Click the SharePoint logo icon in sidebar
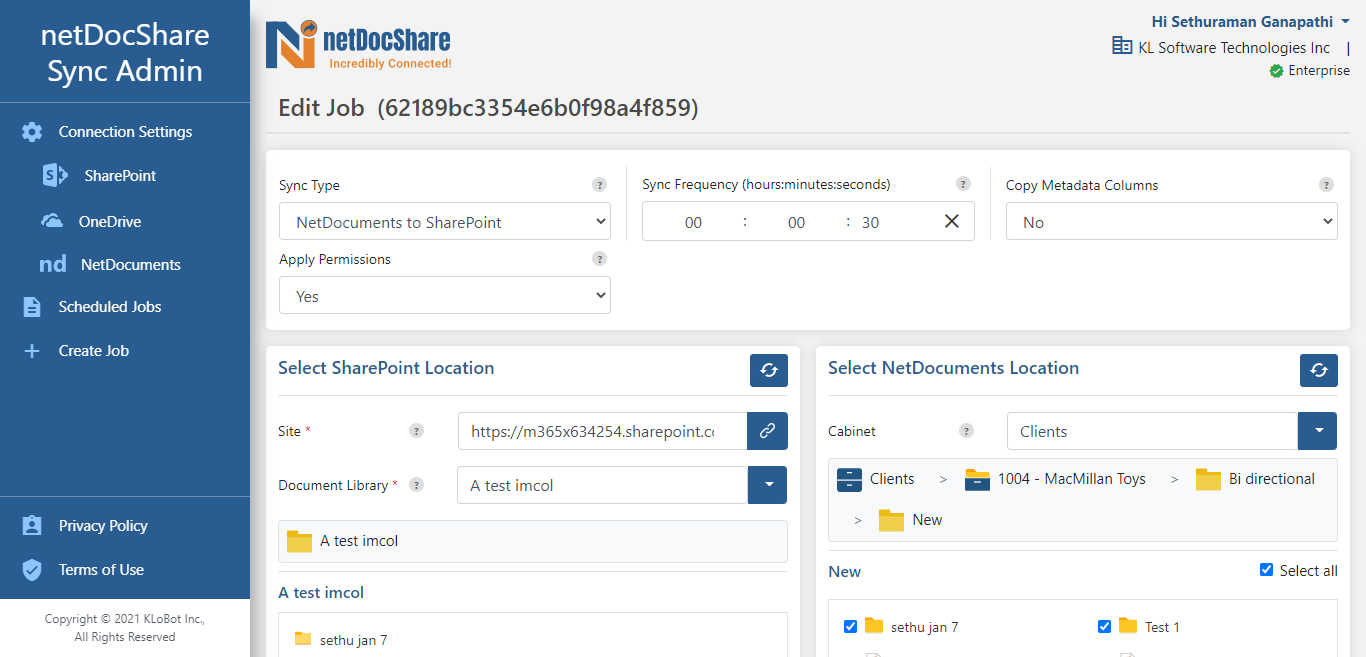1366x657 pixels. 54,176
